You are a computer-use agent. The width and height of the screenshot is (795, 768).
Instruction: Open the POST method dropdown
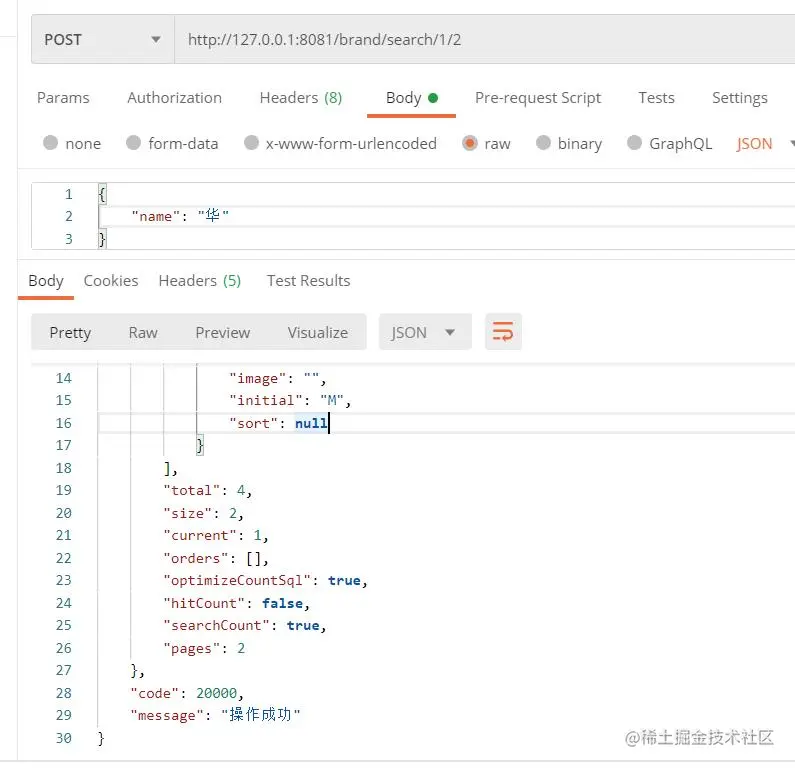[102, 40]
